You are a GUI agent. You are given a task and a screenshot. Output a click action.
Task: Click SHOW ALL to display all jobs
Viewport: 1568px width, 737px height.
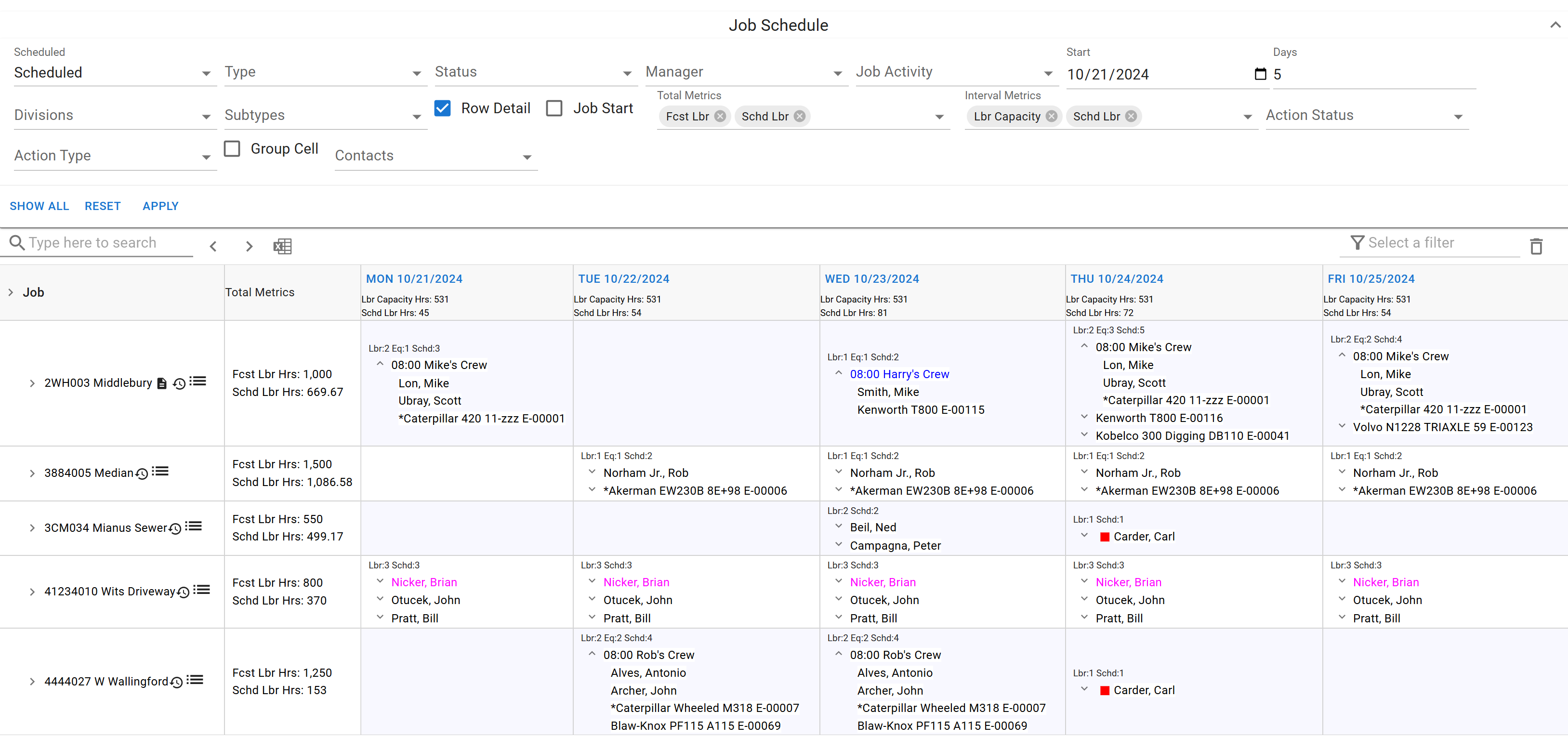[x=39, y=206]
